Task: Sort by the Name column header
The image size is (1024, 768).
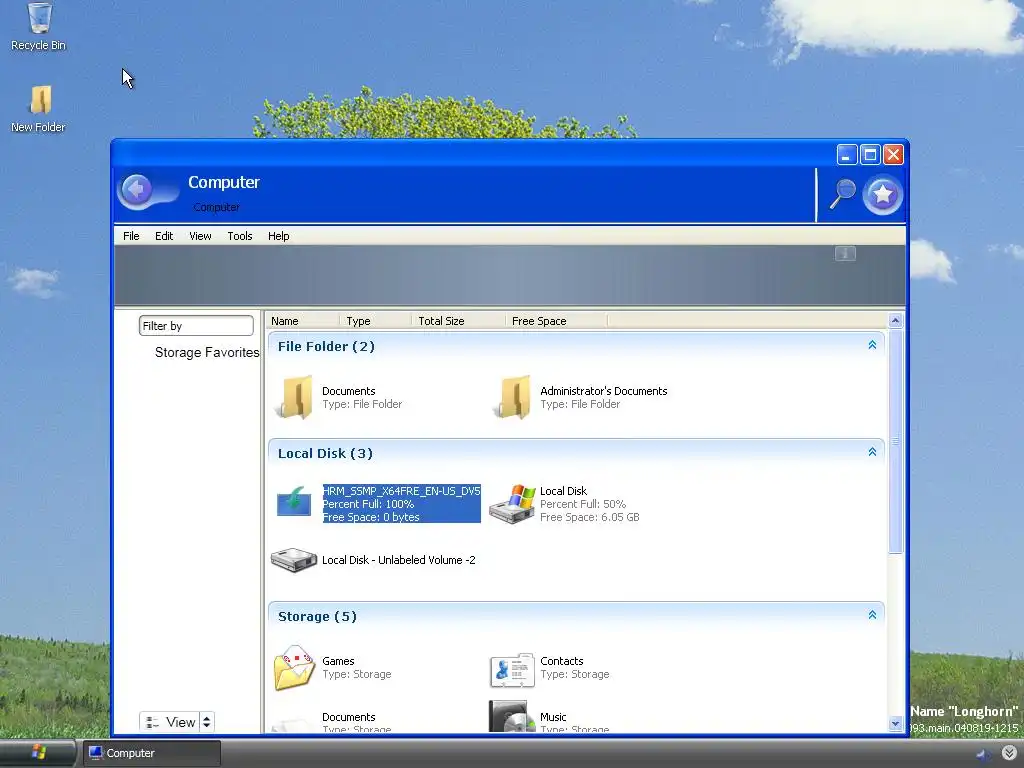Action: point(302,321)
